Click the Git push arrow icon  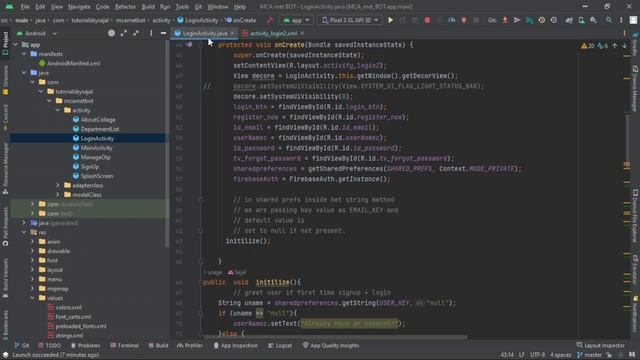point(529,20)
